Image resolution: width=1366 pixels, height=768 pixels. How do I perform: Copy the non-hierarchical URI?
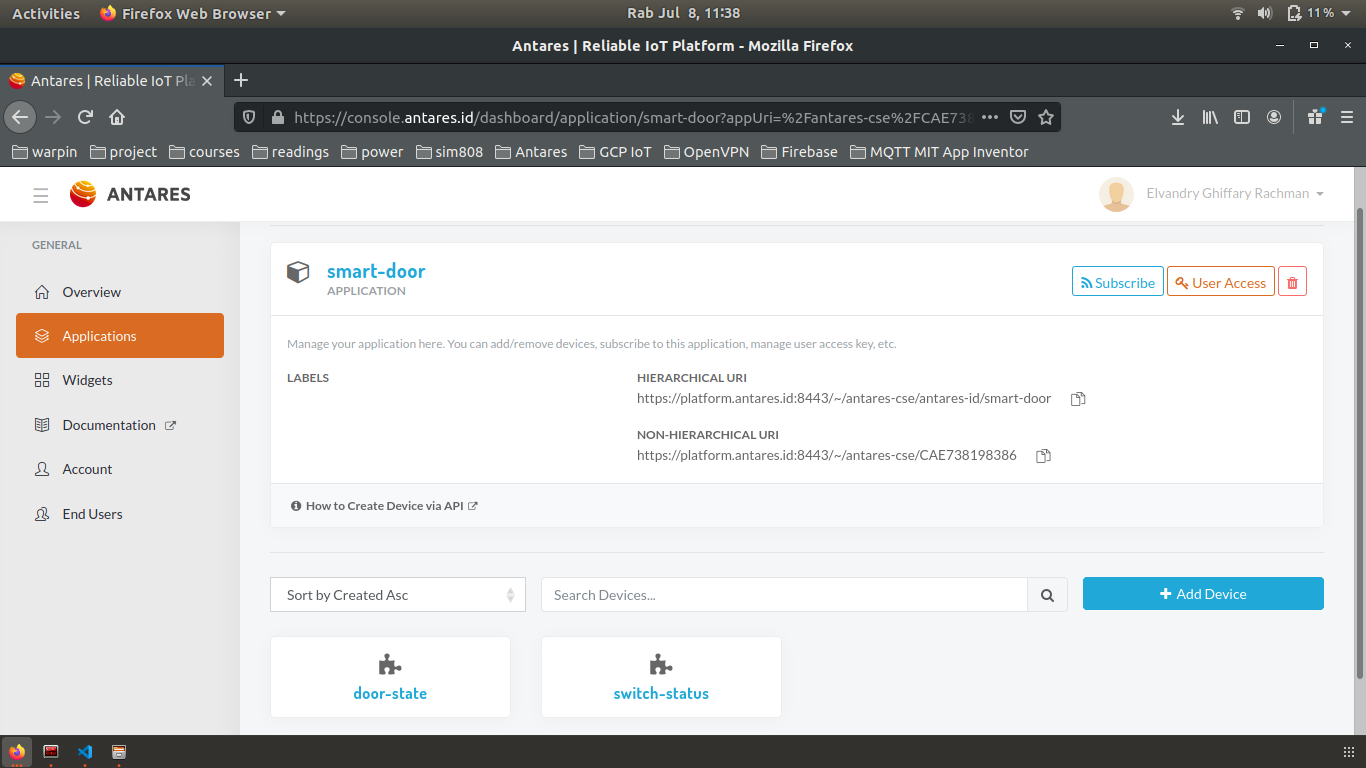(1043, 456)
